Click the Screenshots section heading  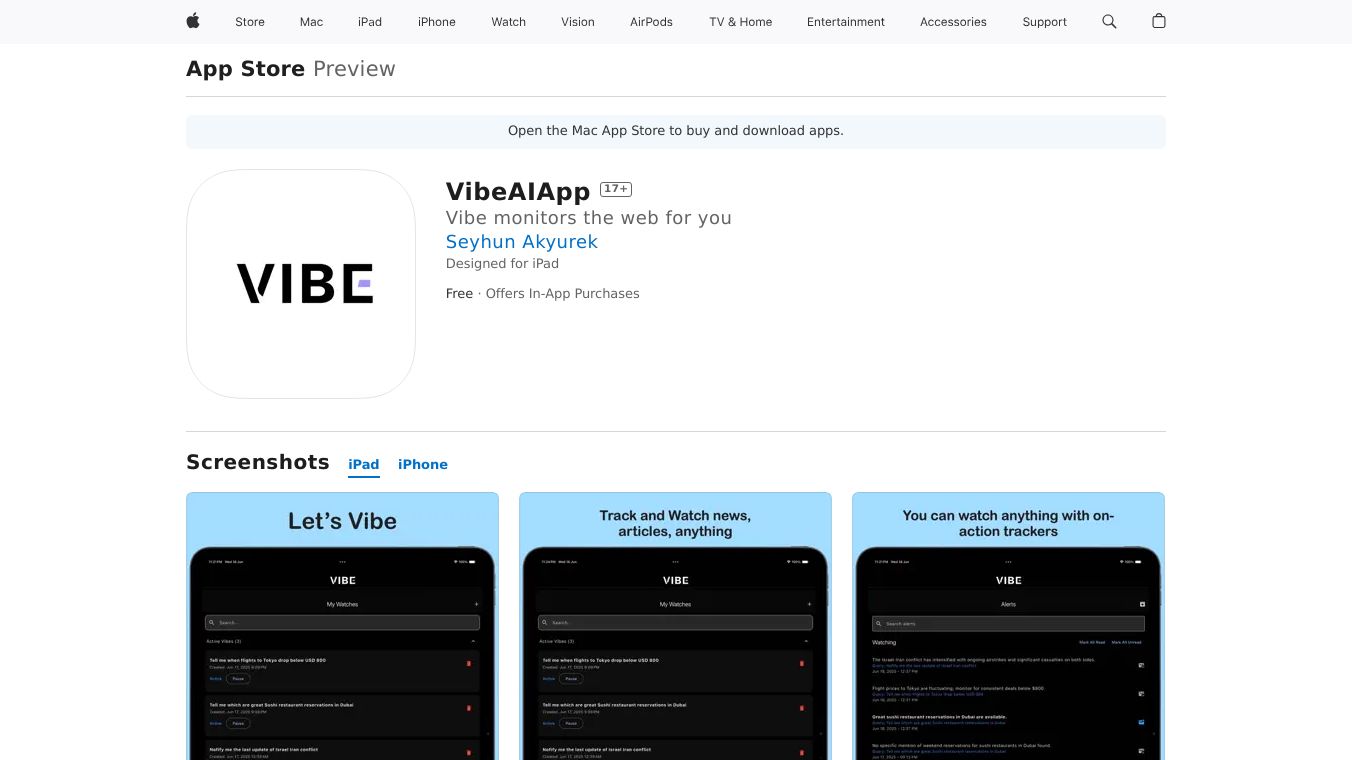(x=258, y=462)
